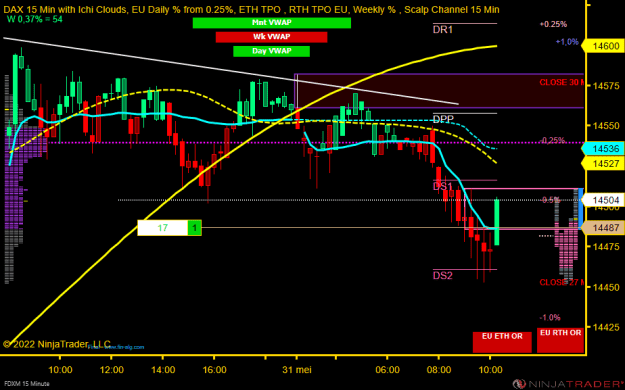625x390 pixels.
Task: Click the 31 mei date axis label
Action: (297, 370)
